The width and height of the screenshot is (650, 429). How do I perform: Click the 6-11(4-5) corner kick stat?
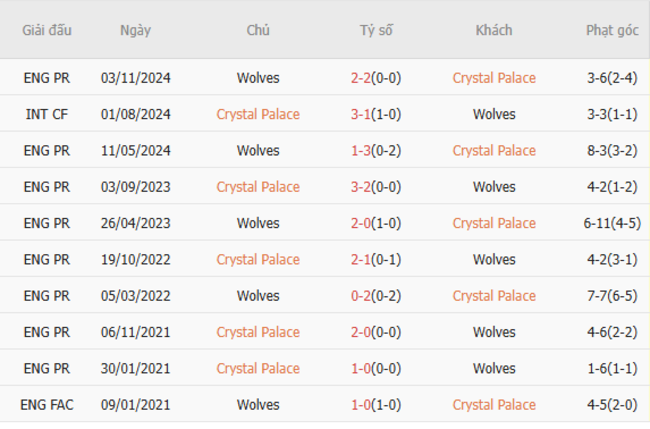[x=612, y=223]
